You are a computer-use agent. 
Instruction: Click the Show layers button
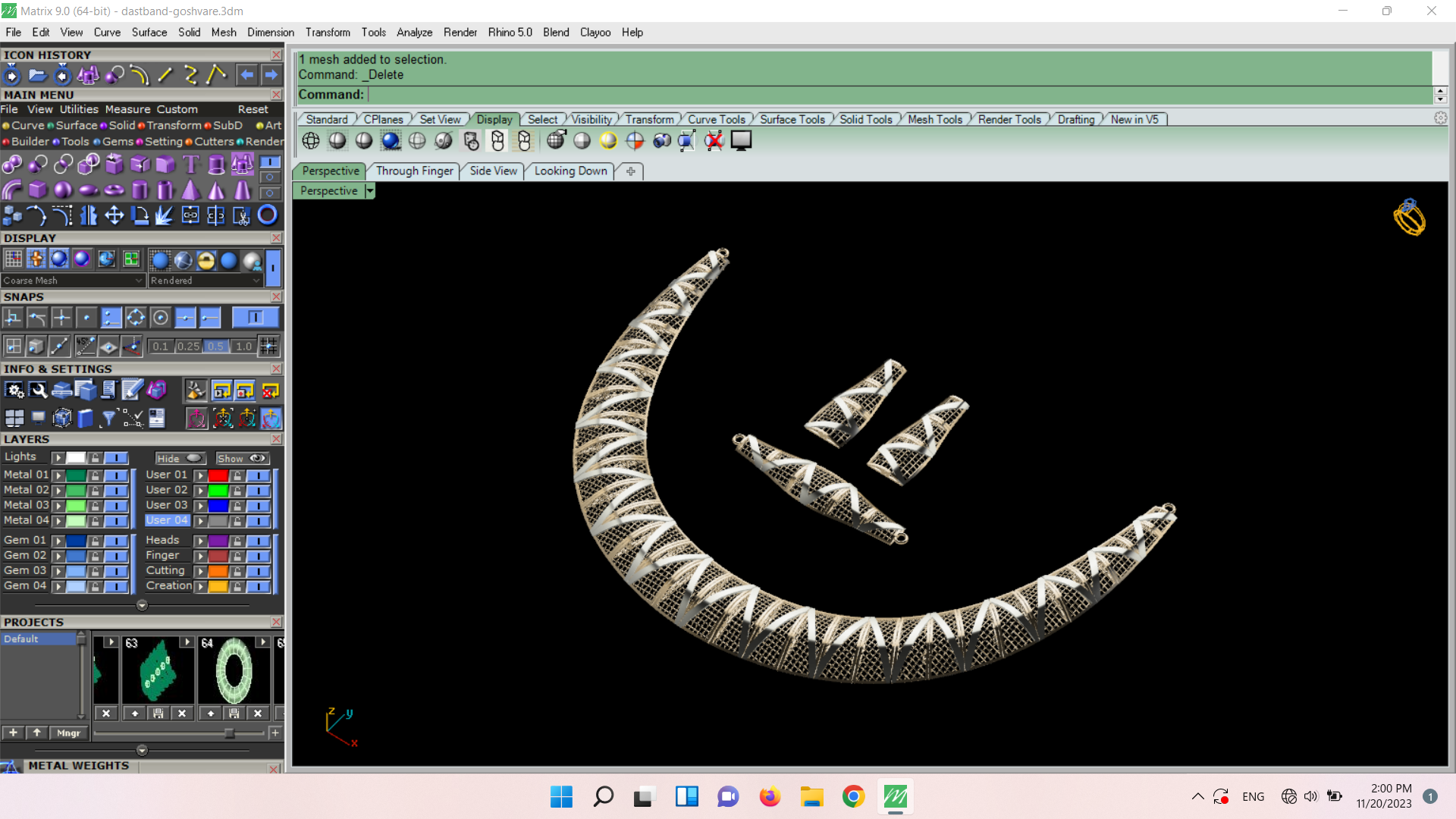pyautogui.click(x=241, y=458)
